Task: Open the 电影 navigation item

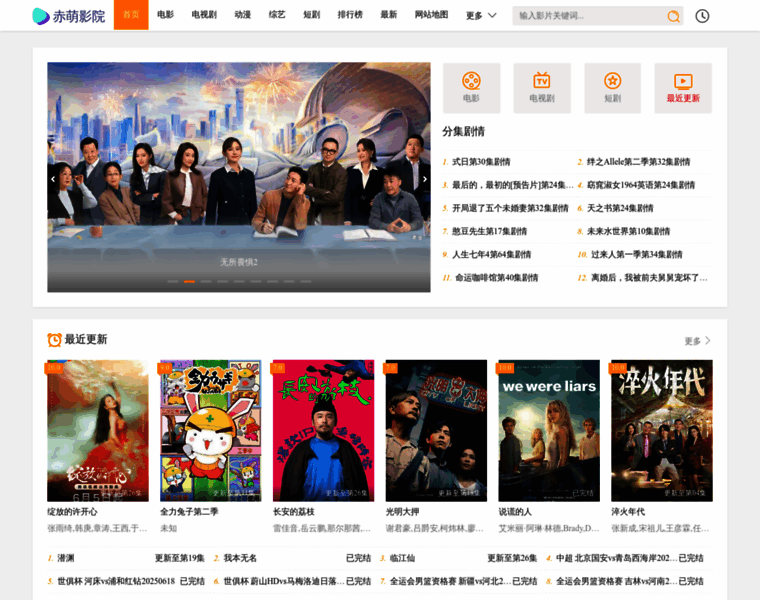Action: [x=165, y=15]
